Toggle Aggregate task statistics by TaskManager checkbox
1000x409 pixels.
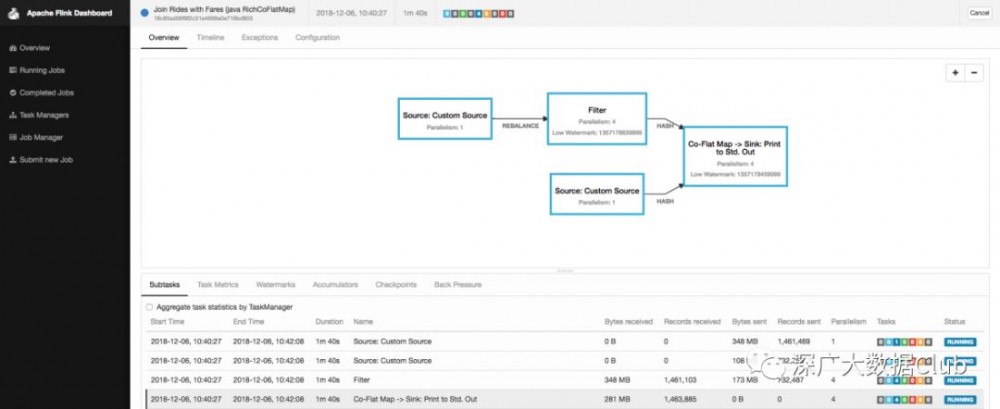[149, 307]
